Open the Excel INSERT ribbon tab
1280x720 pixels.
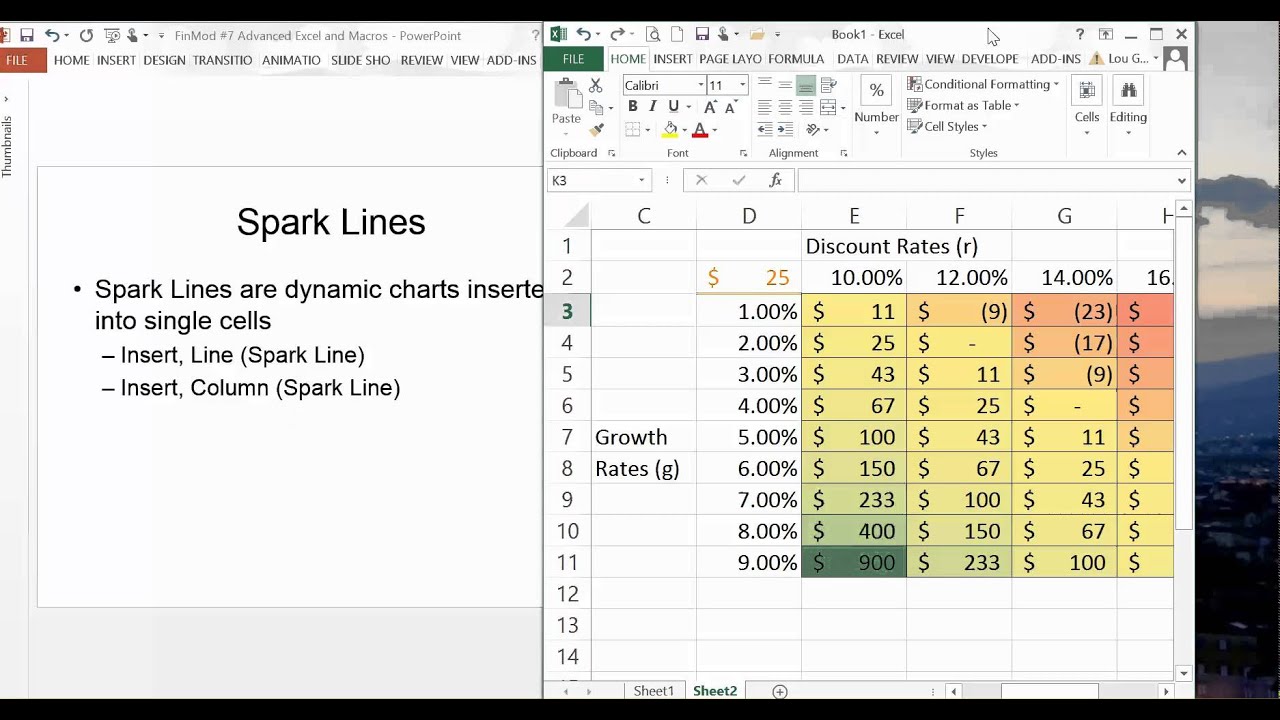click(673, 59)
